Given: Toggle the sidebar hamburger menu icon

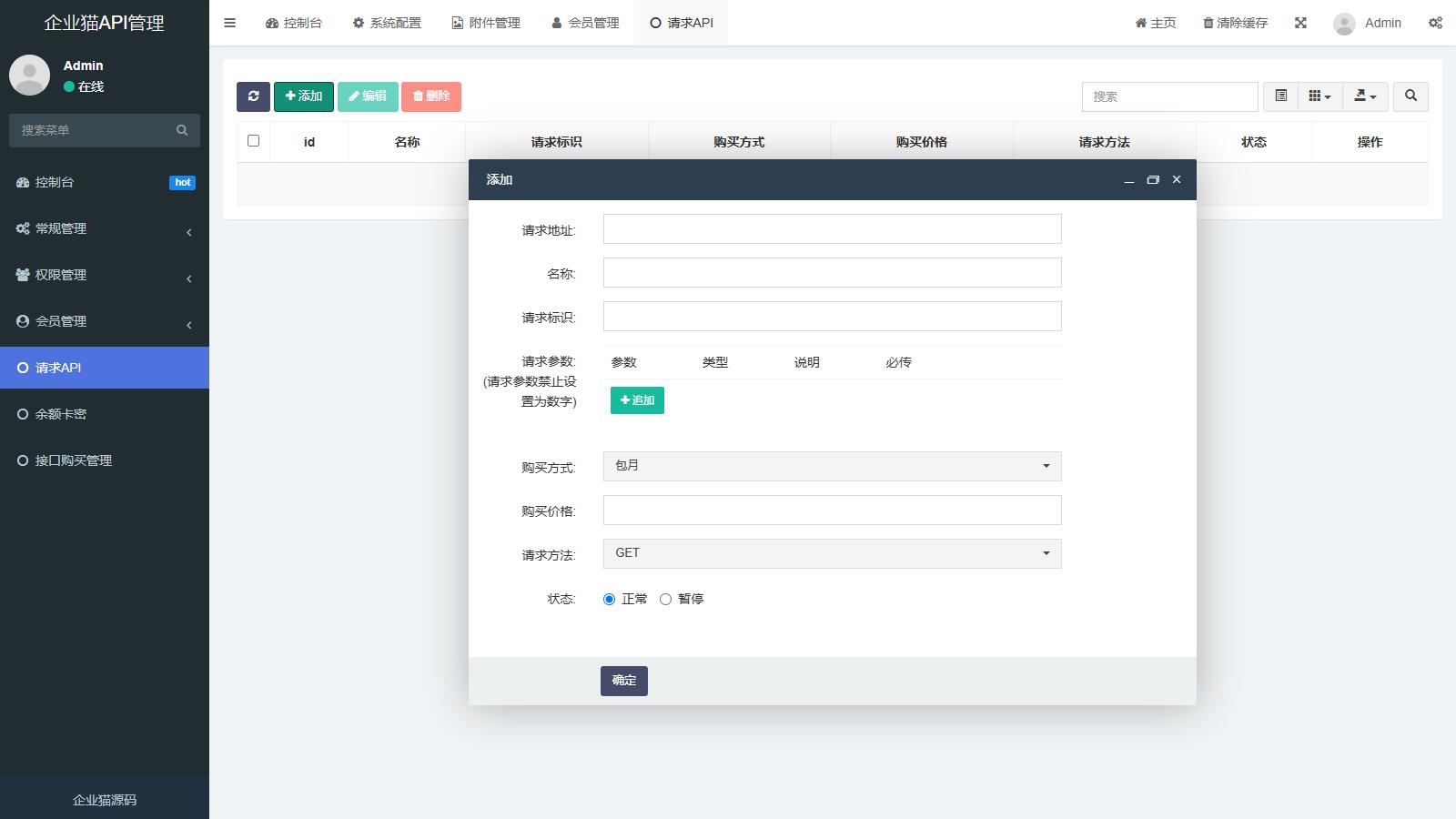Looking at the screenshot, I should pyautogui.click(x=229, y=23).
